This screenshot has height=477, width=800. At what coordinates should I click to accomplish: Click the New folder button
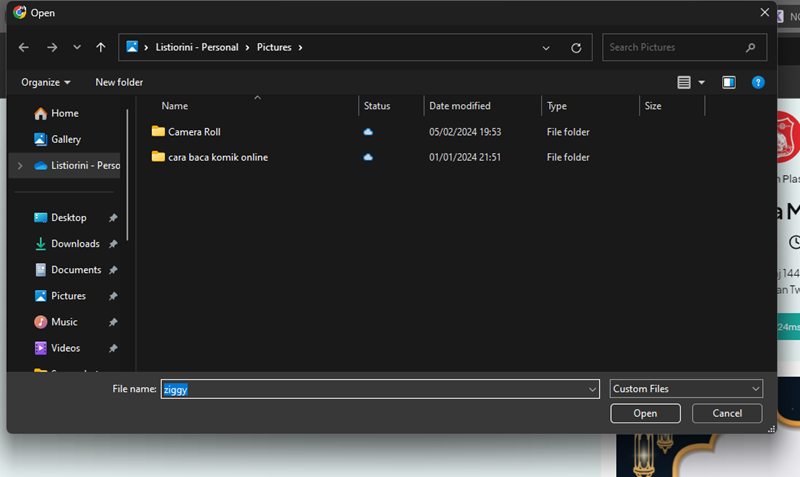(119, 82)
